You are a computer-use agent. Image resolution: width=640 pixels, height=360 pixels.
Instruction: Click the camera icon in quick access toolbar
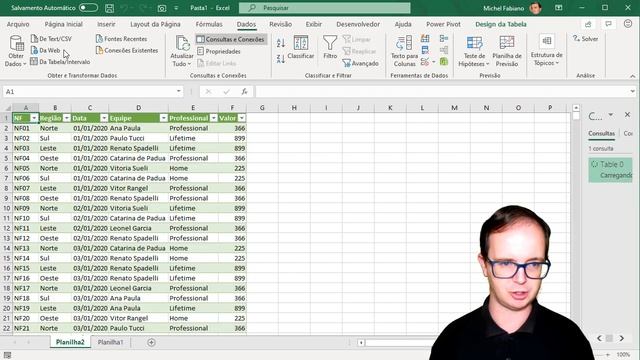click(x=162, y=8)
